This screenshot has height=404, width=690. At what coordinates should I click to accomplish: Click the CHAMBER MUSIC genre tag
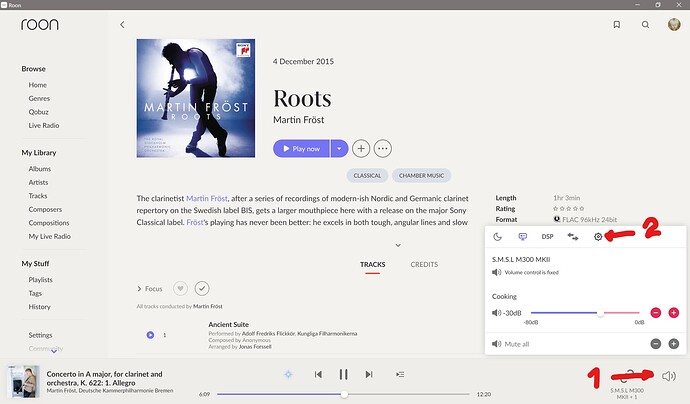point(421,176)
